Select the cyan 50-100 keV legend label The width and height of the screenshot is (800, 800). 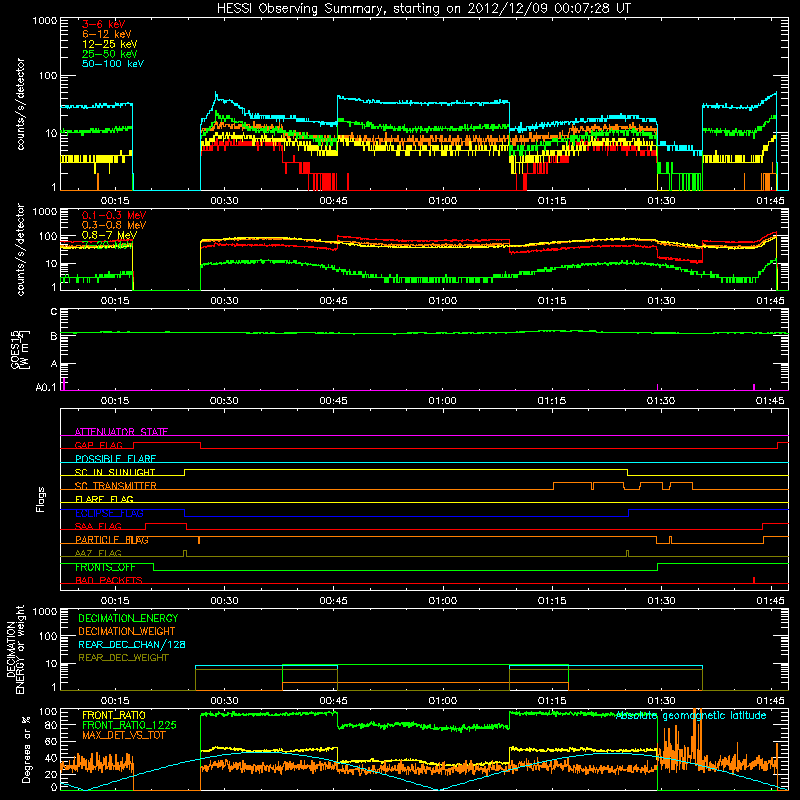[113, 64]
